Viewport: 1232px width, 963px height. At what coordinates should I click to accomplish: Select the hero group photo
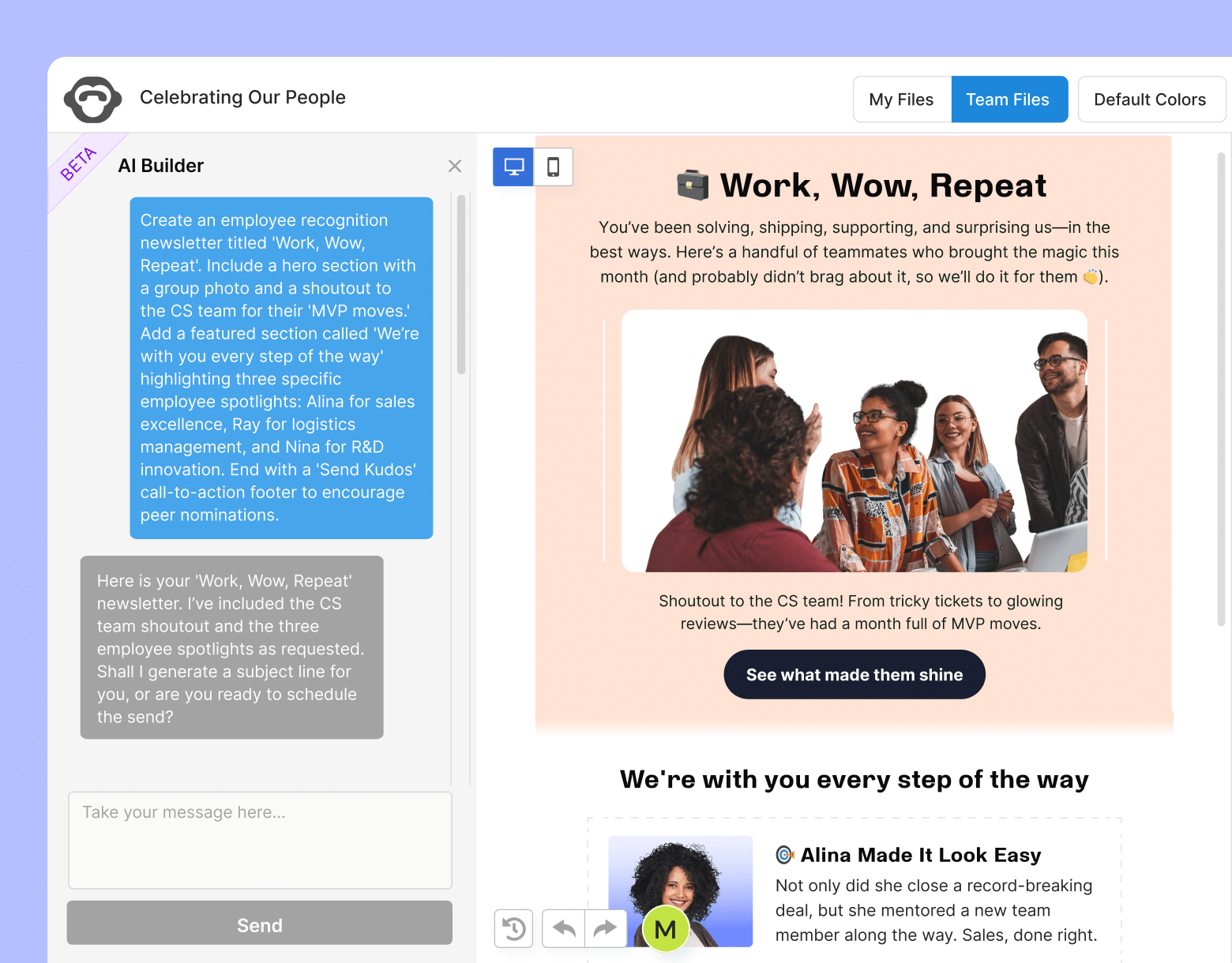coord(854,440)
